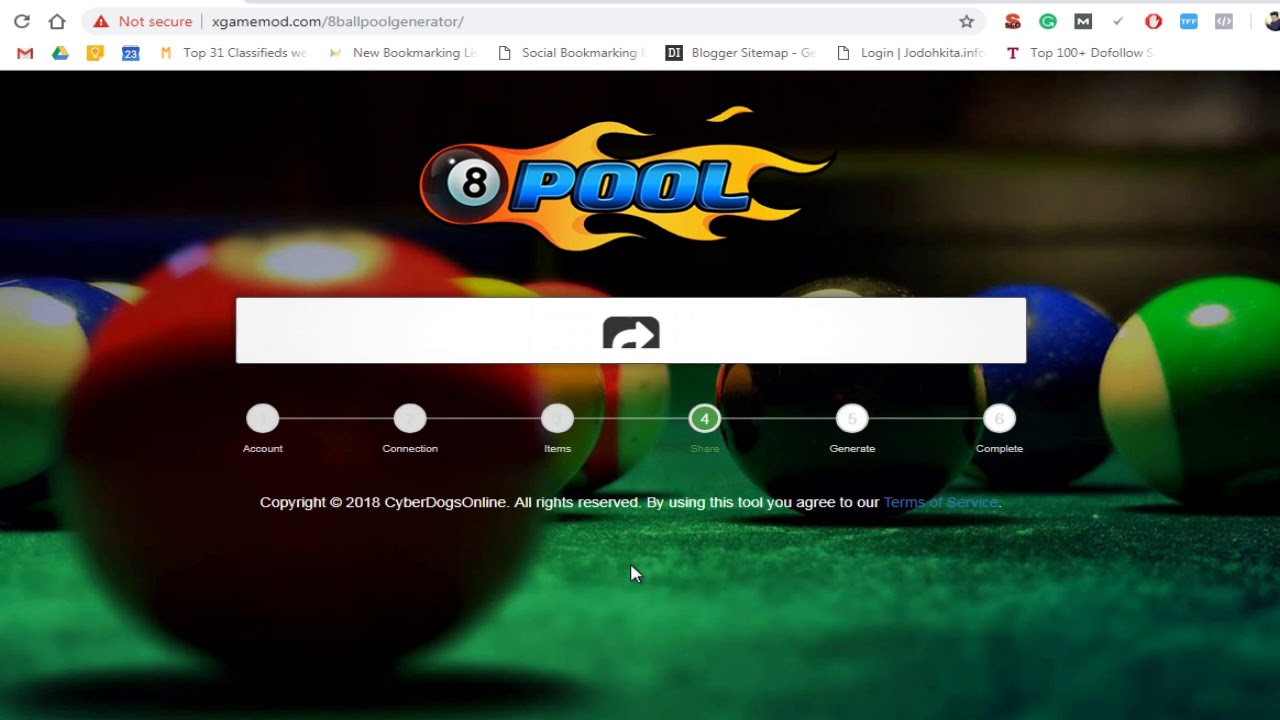Viewport: 1280px width, 720px height.
Task: Select the Account step circle
Action: click(x=263, y=418)
